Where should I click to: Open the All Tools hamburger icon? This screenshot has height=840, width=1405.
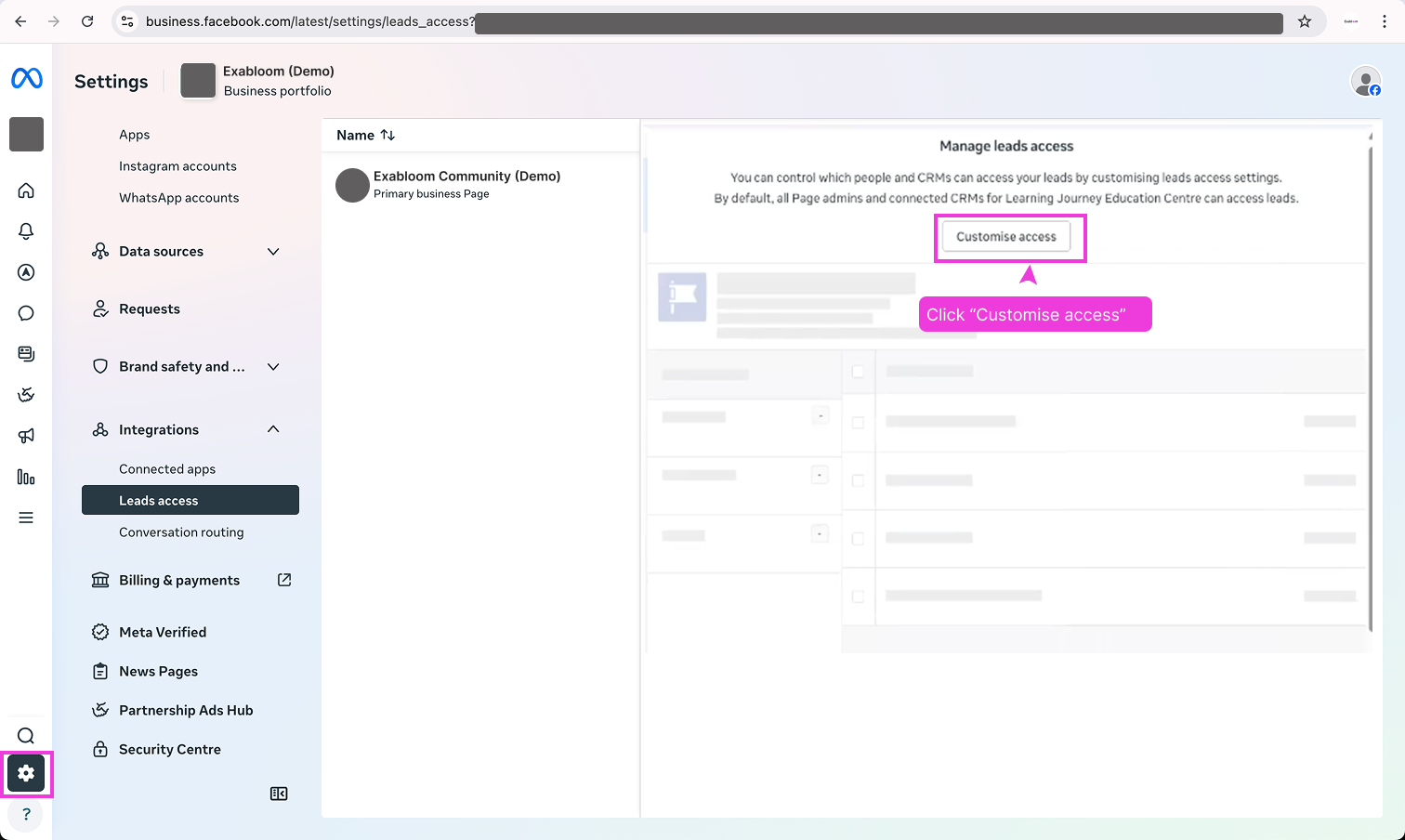click(x=26, y=517)
